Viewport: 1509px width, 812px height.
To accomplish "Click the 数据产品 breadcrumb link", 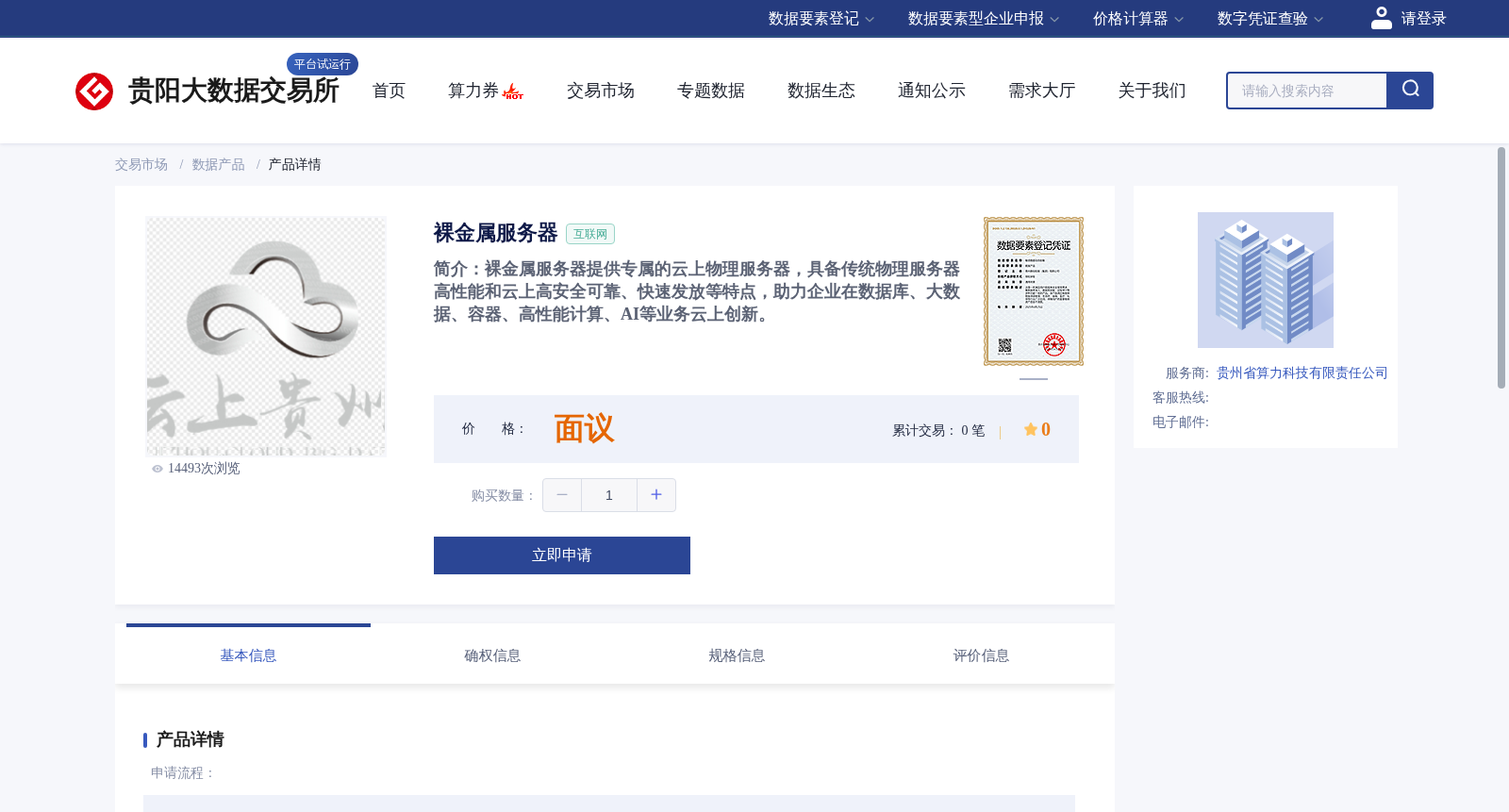I will (x=219, y=165).
